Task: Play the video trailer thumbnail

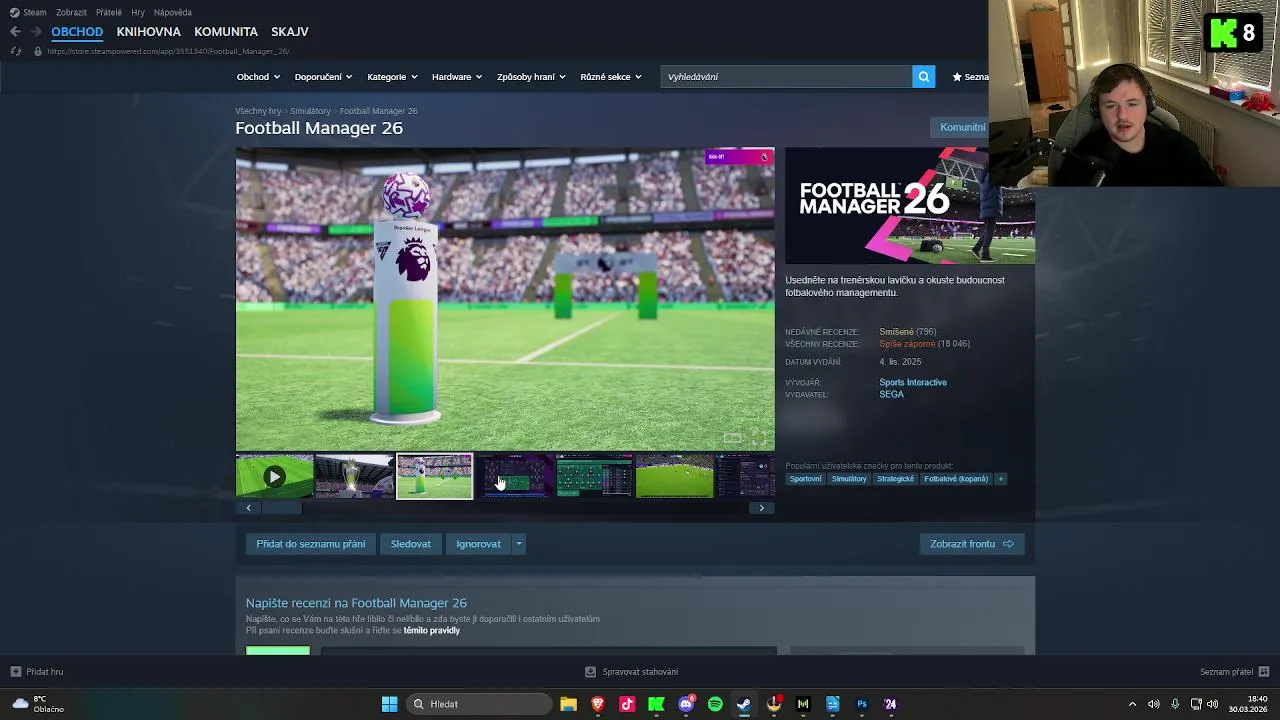Action: (x=274, y=476)
